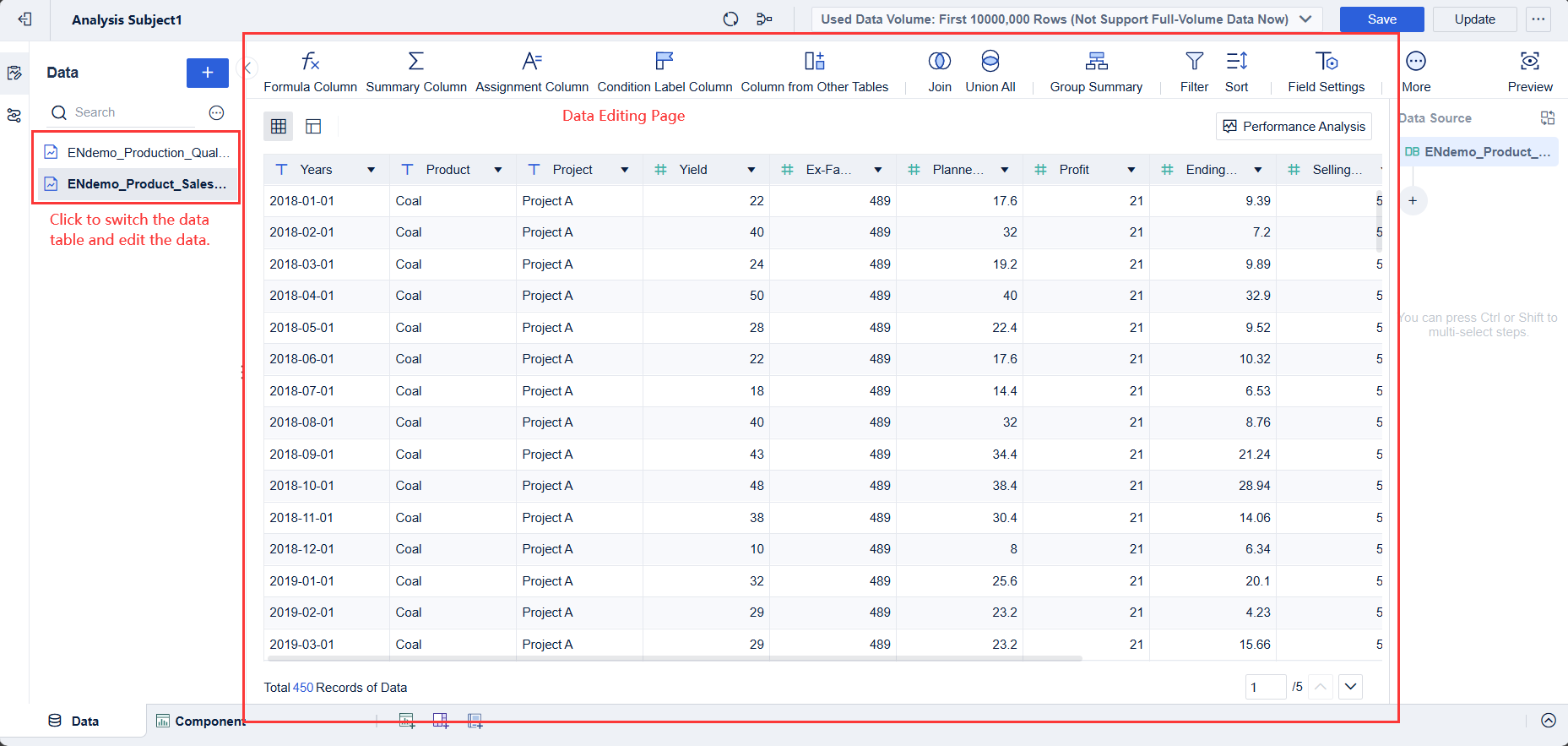This screenshot has height=746, width=1568.
Task: Open the Product column dropdown arrow
Action: [x=498, y=170]
